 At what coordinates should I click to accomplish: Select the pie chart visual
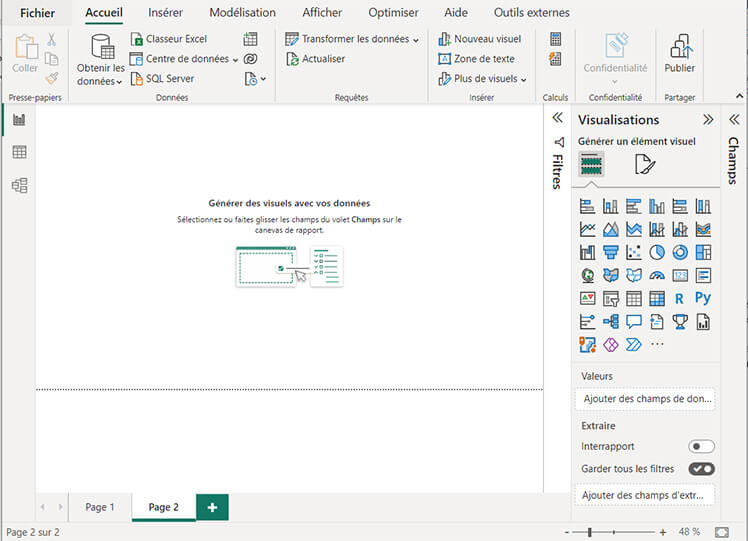click(657, 252)
